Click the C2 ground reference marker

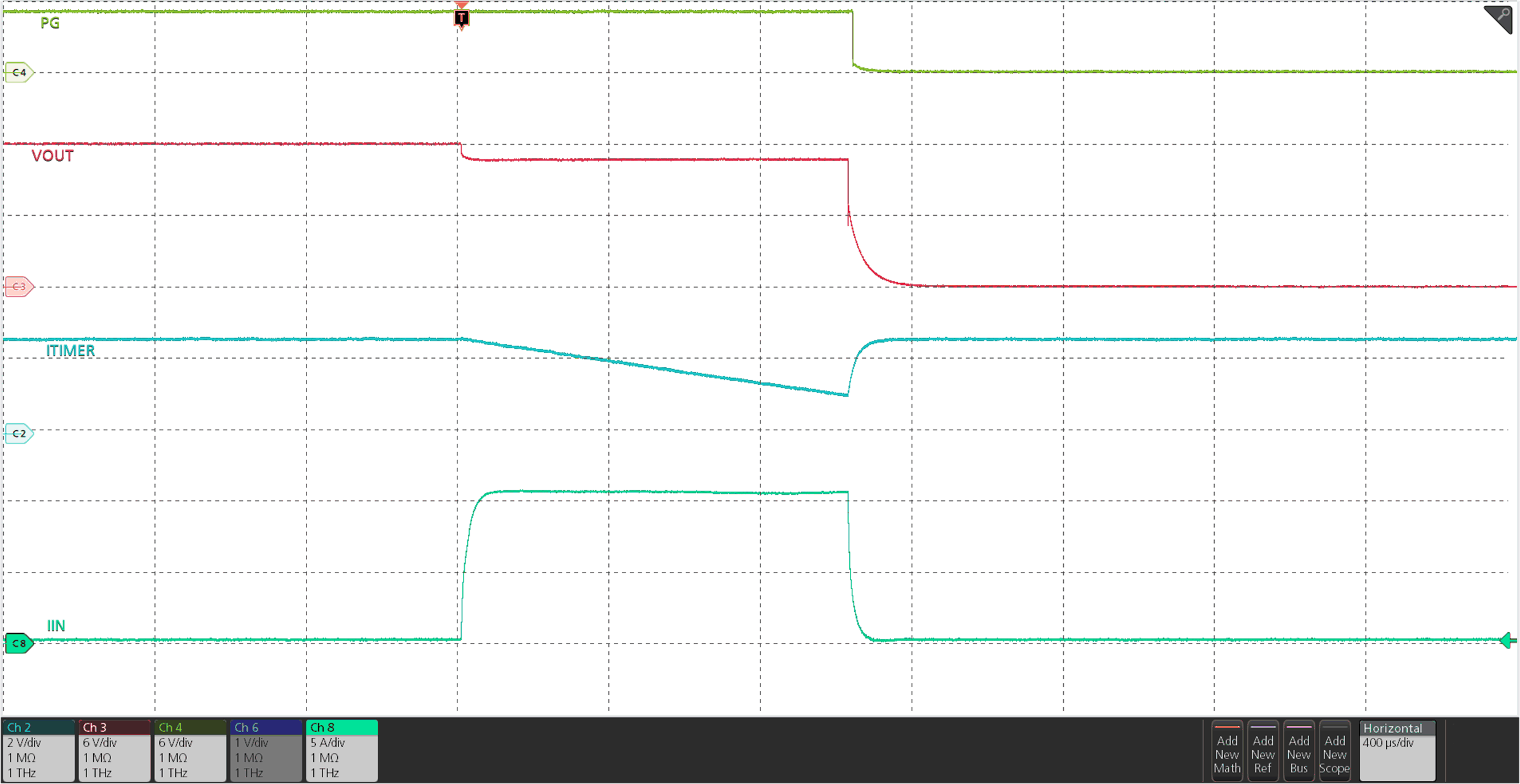18,432
